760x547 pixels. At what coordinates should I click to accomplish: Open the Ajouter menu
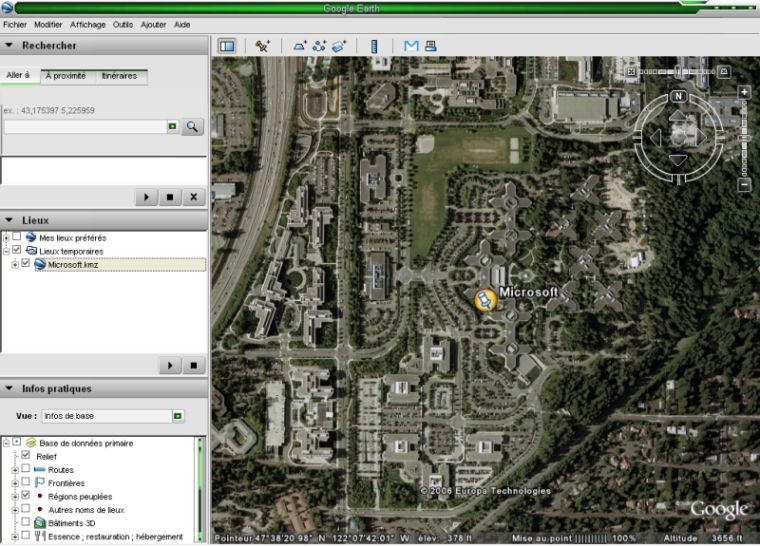pyautogui.click(x=153, y=24)
